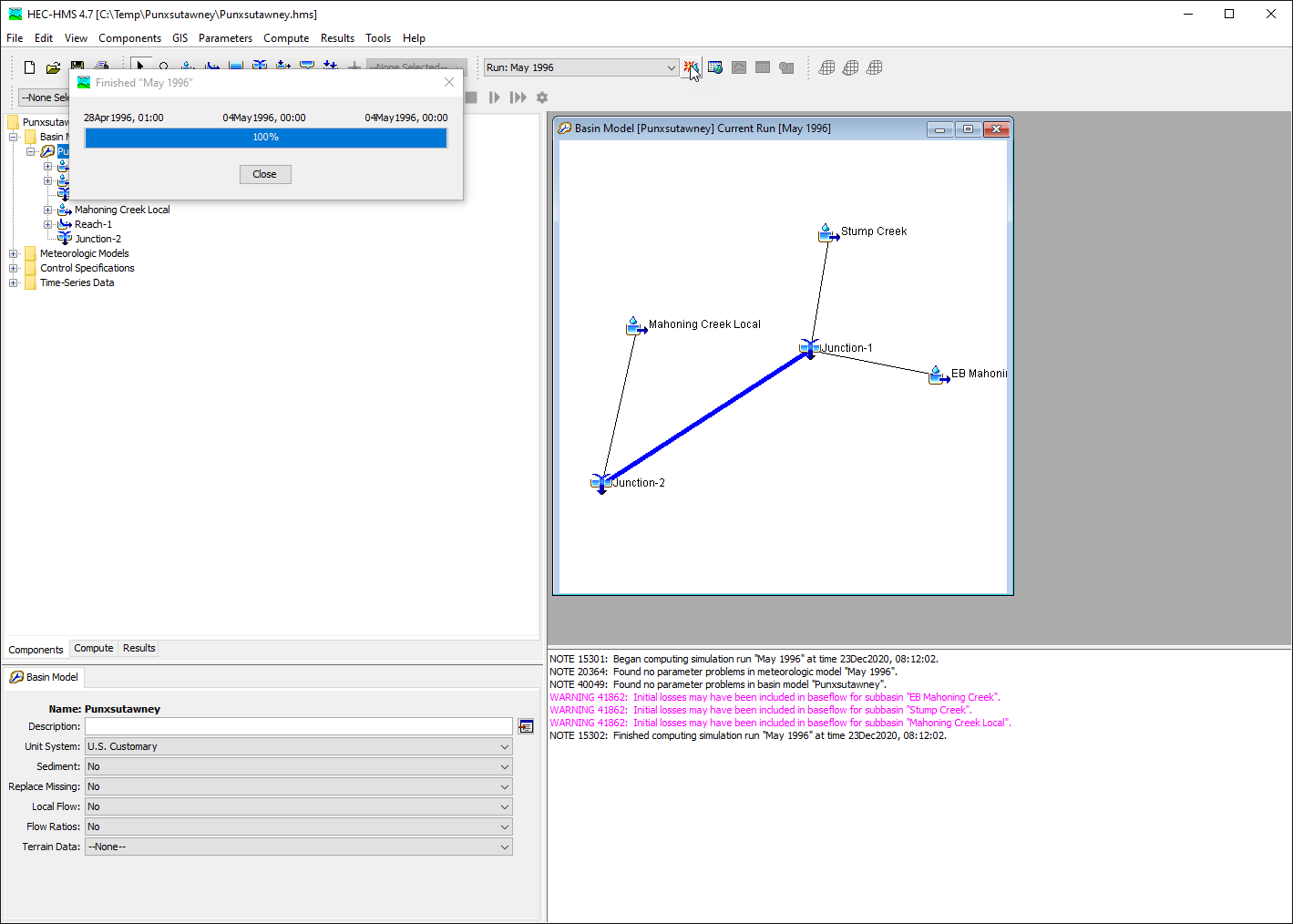Screen dimensions: 1293x924
Task: Select Mahoning Creek Local tree item
Action: [122, 210]
